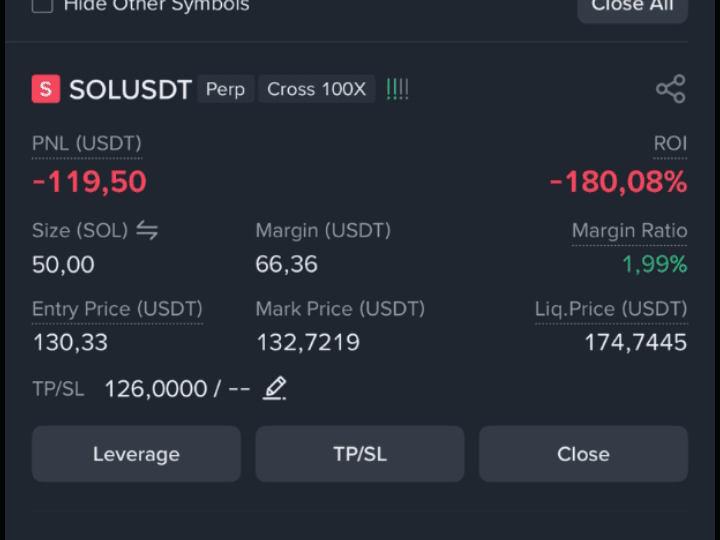720x540 pixels.
Task: Share the SOLUSDT position
Action: (671, 89)
